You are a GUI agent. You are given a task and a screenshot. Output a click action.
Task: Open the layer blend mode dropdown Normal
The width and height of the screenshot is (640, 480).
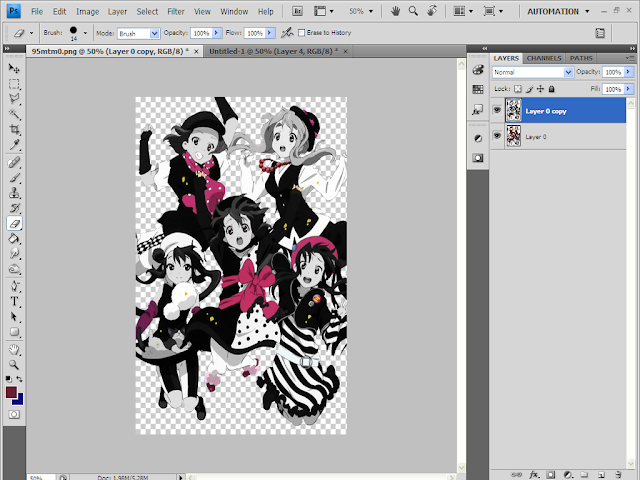coord(532,72)
